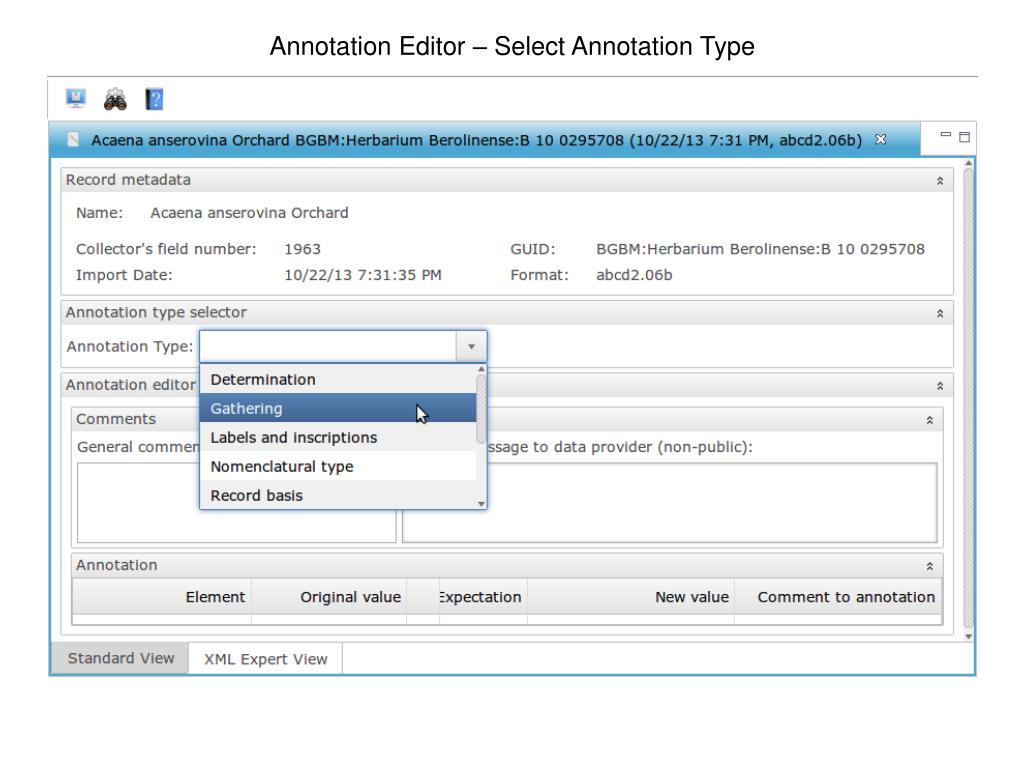Screen dimensions: 1024x768
Task: Select Nomenclatural type option
Action: (338, 466)
